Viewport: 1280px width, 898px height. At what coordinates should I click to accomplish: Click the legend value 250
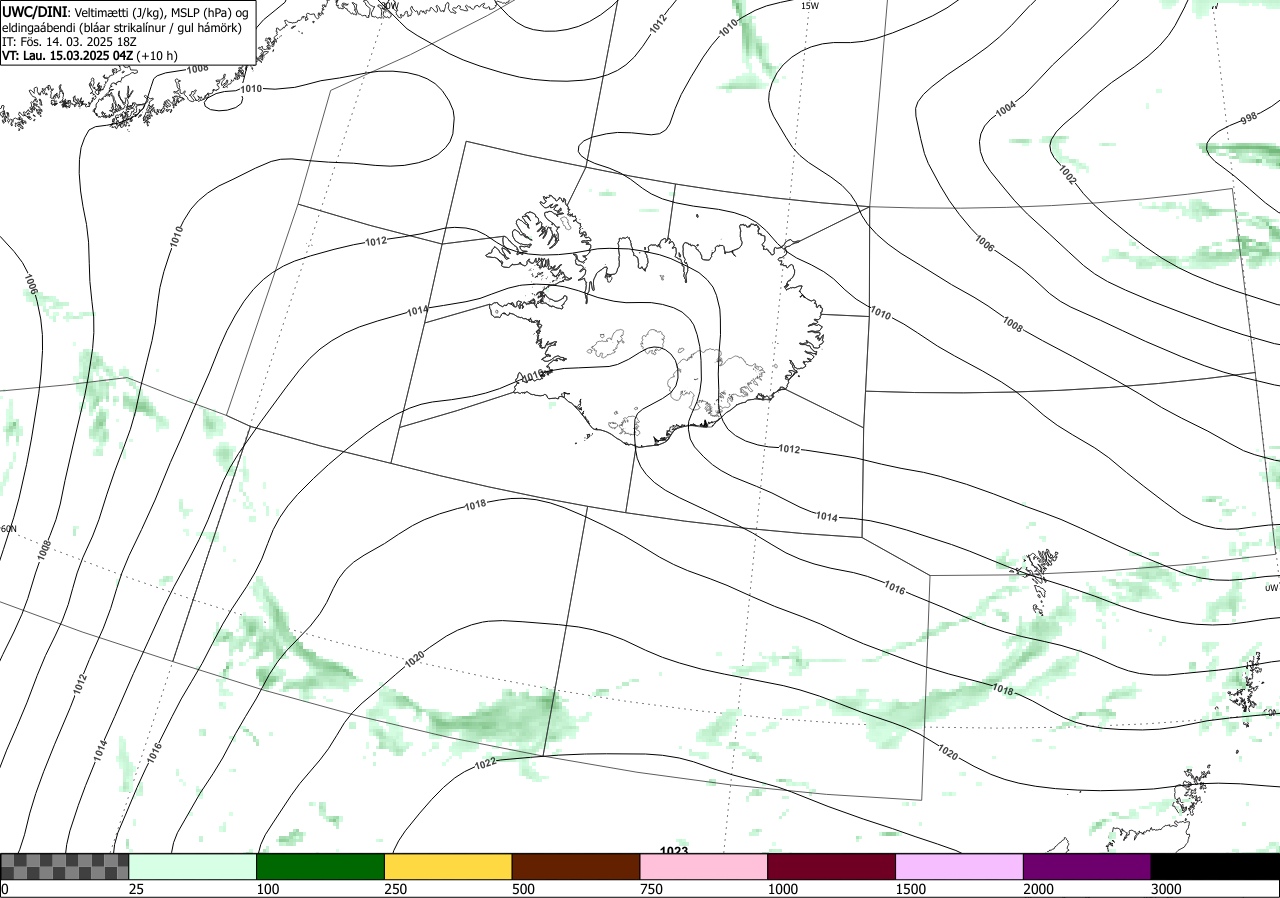(x=396, y=889)
